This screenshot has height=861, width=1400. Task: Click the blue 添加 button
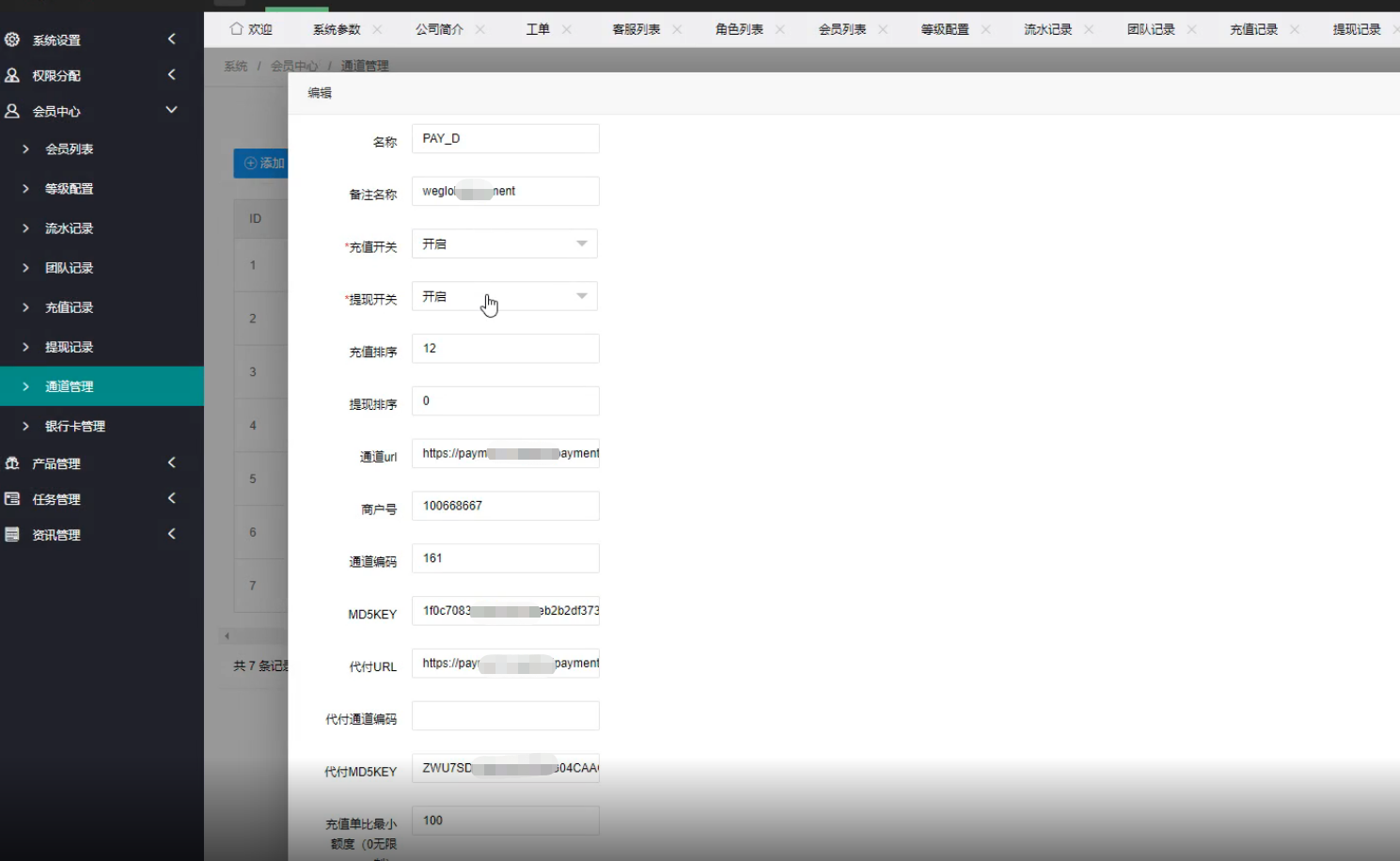tap(262, 163)
